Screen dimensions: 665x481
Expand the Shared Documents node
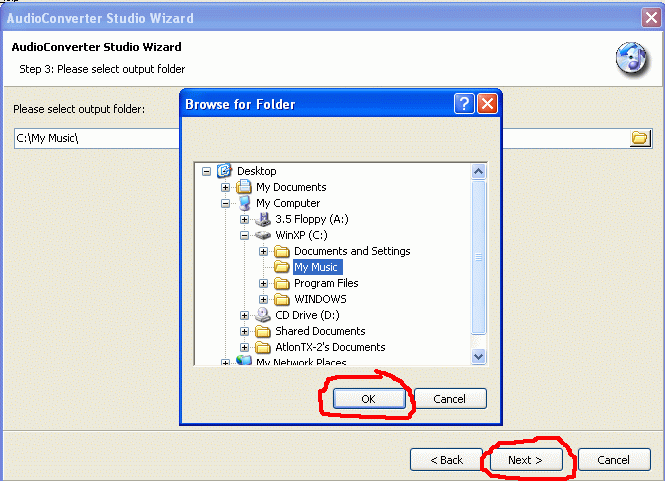(x=244, y=331)
